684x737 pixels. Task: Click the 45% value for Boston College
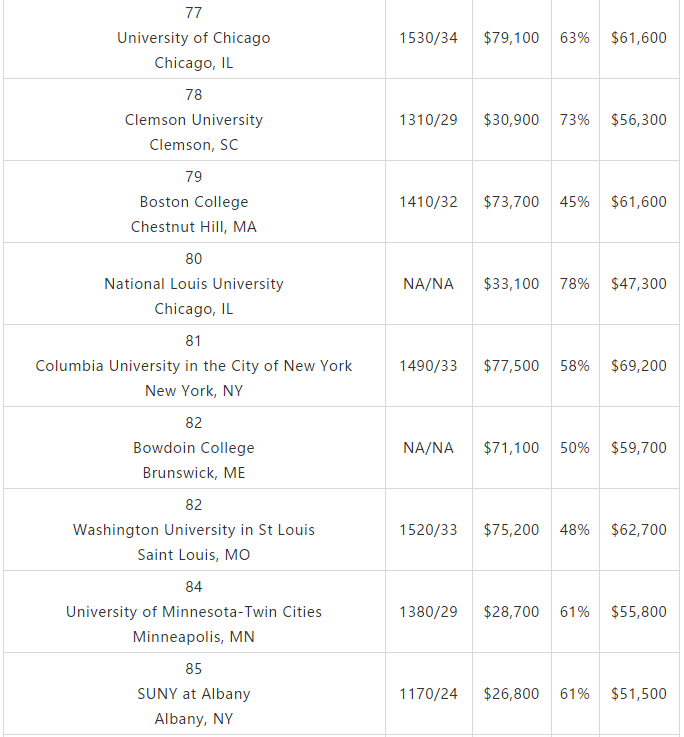click(574, 202)
